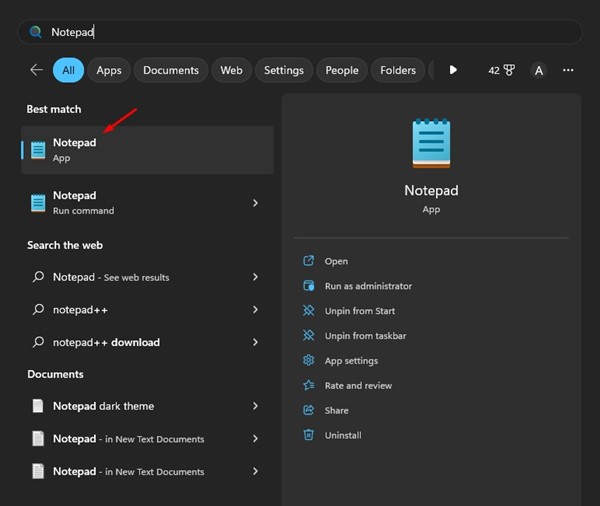Expand the Notepad Run command chevron
Screen dimensions: 600x506
click(255, 203)
